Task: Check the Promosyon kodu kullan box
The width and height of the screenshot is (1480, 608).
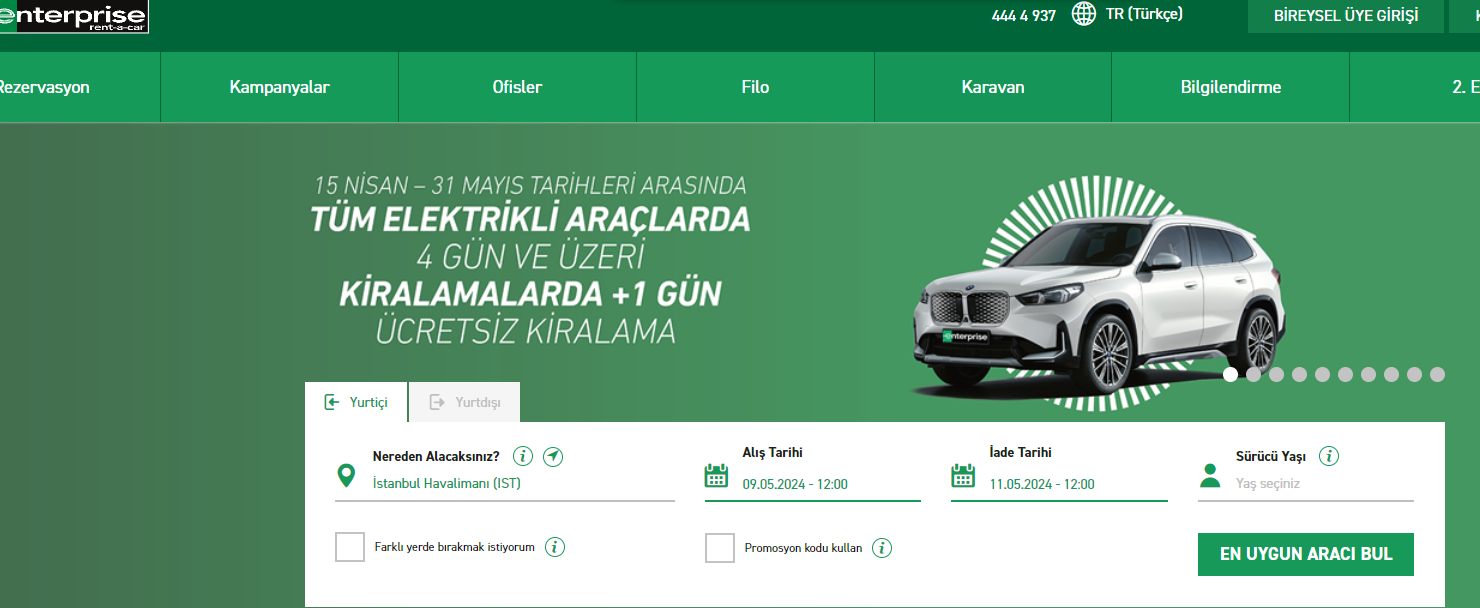Action: click(719, 548)
